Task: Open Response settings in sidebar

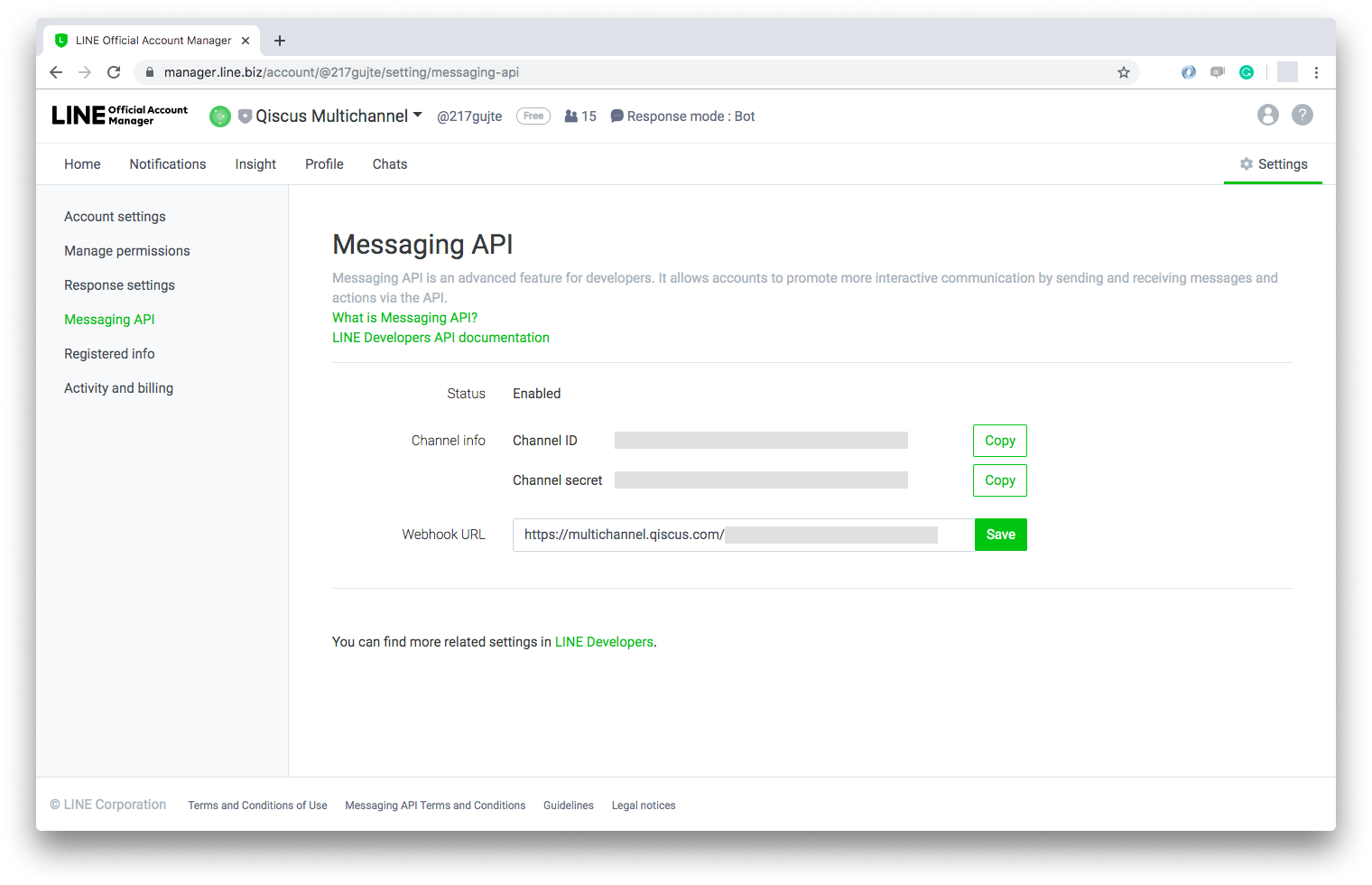Action: (x=119, y=285)
